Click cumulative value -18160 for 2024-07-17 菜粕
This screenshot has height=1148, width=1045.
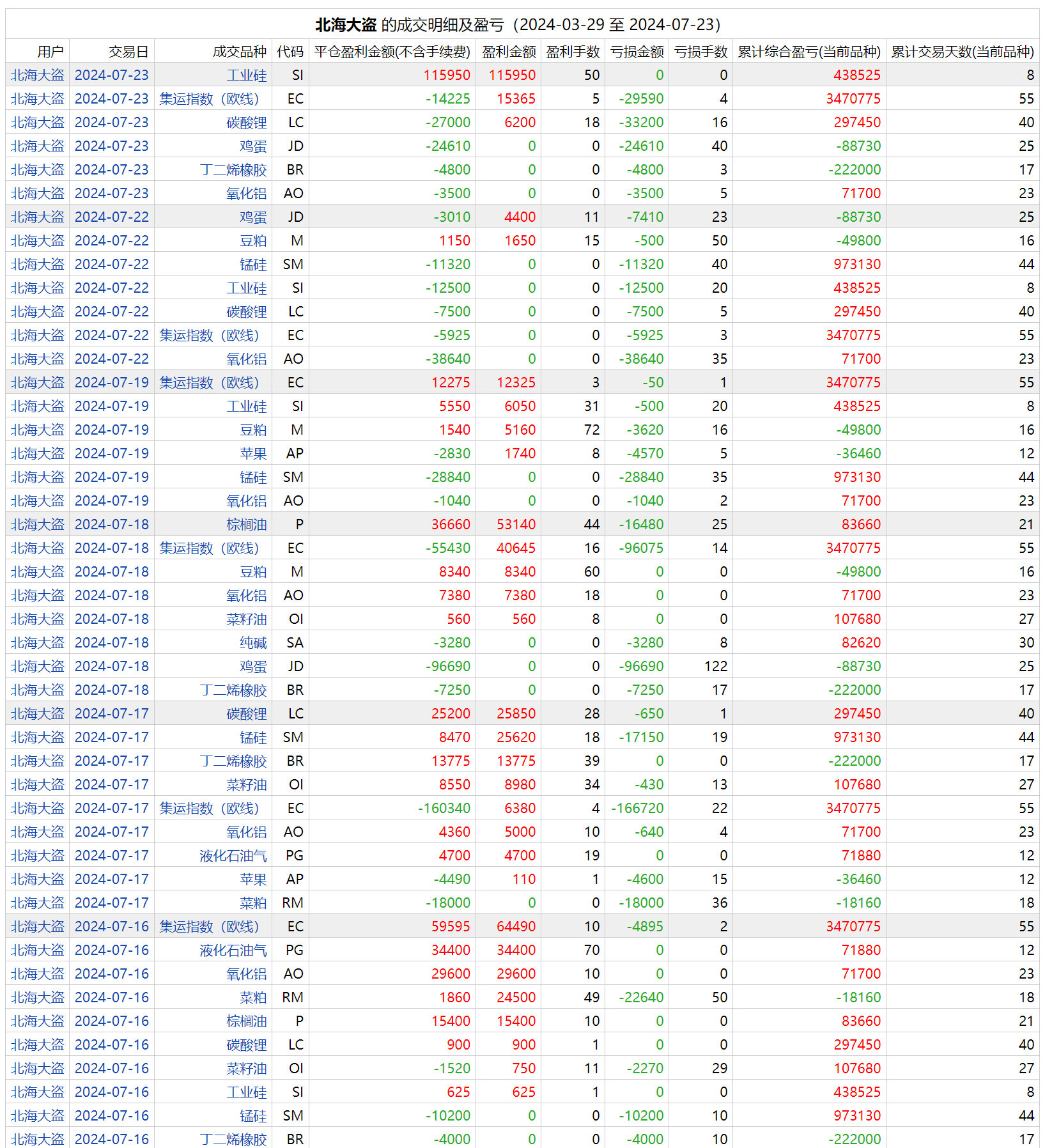coord(858,903)
